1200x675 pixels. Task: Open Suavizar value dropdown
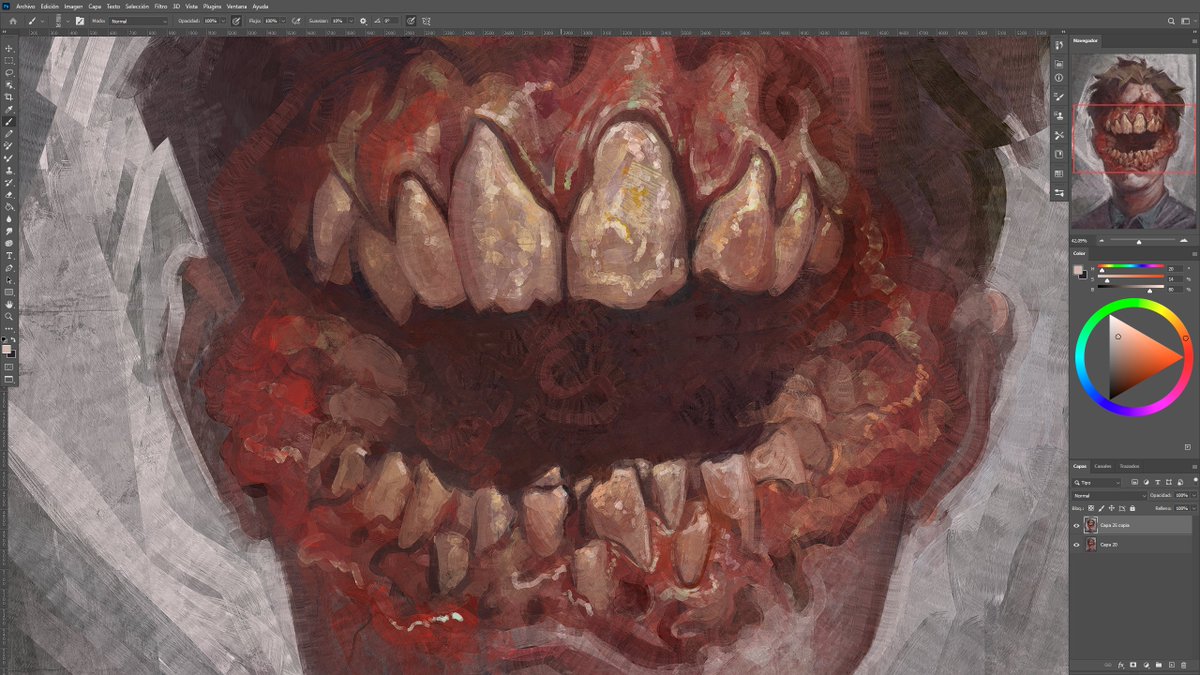pyautogui.click(x=351, y=21)
